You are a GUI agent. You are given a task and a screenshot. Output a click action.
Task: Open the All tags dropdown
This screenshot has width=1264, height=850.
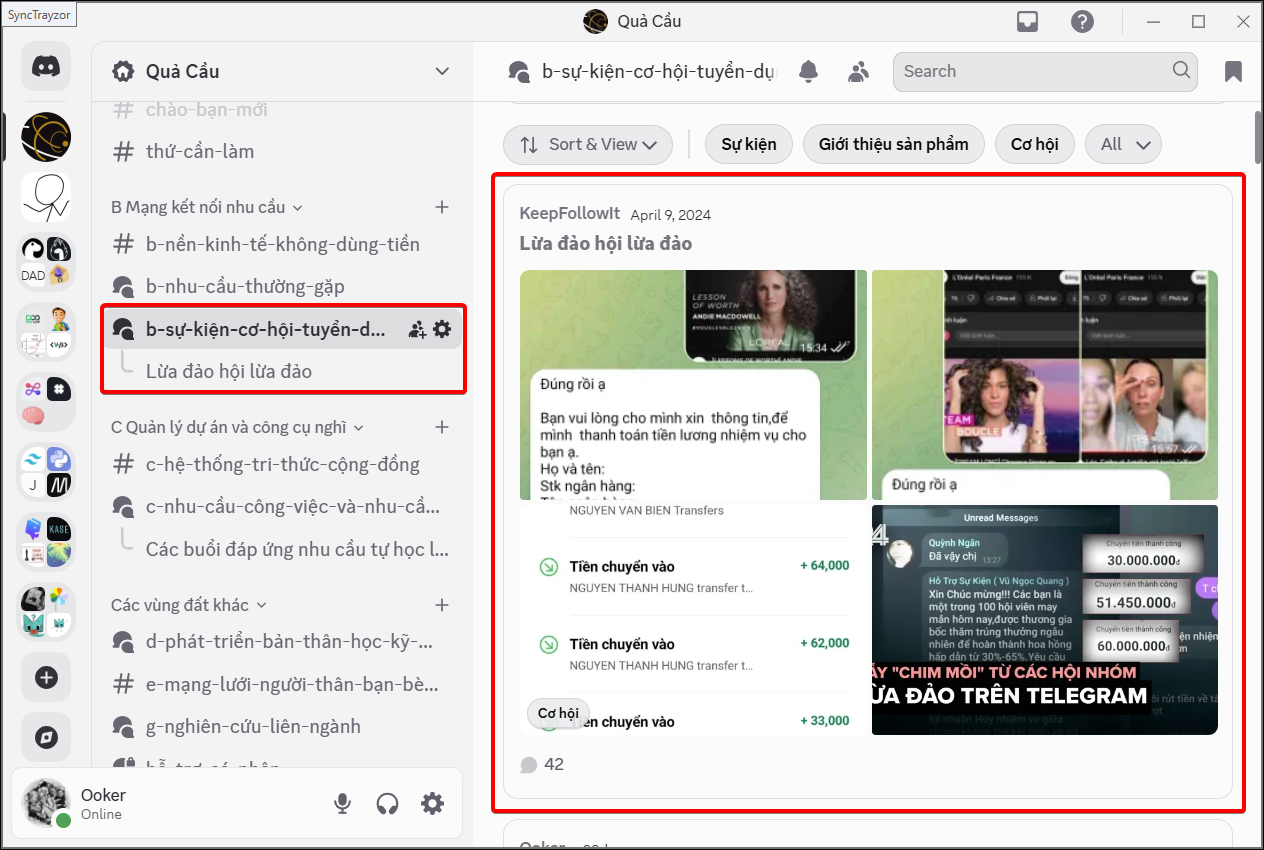coord(1123,144)
